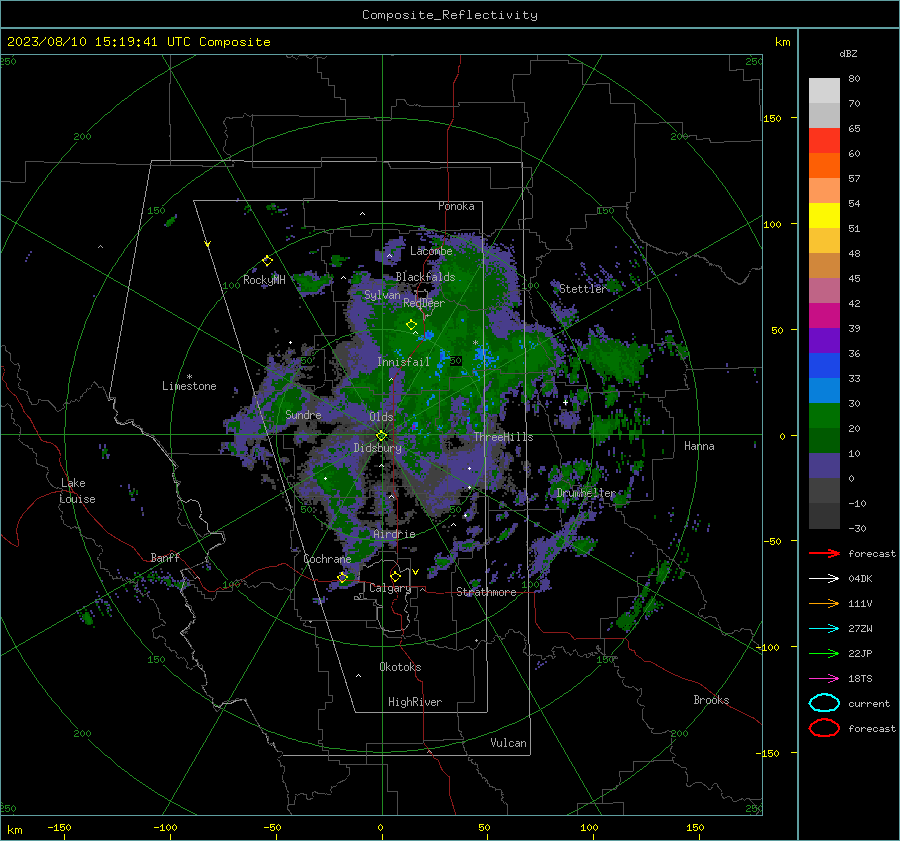Click the orange 57 dBZ color swatch
The width and height of the screenshot is (900, 841).
point(824,165)
